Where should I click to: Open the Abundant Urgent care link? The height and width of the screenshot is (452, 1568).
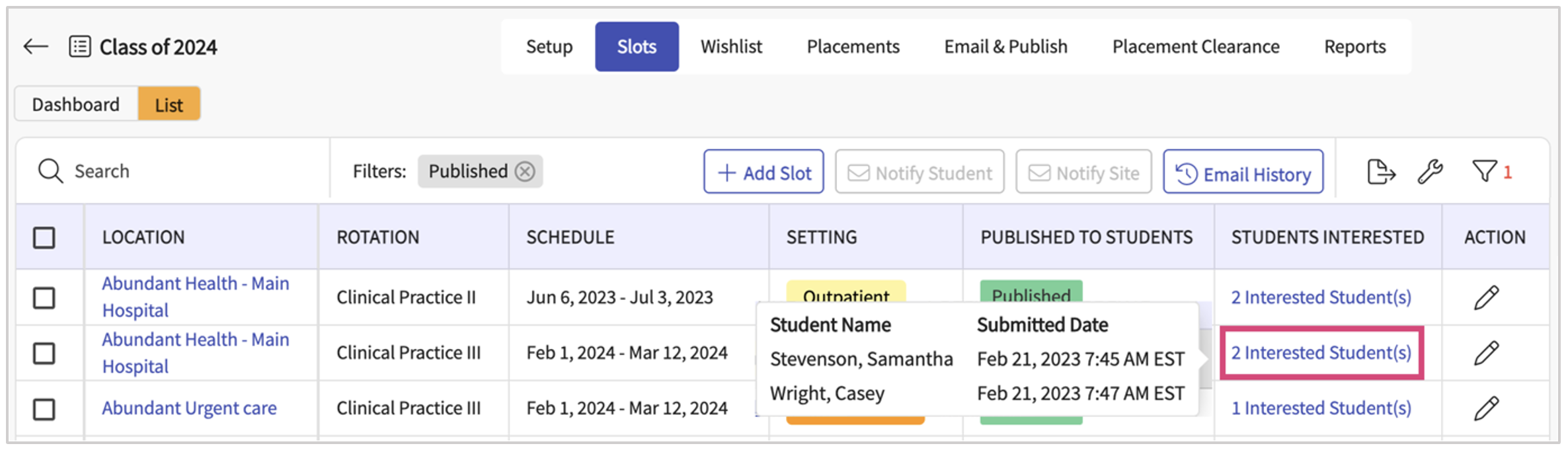pyautogui.click(x=189, y=408)
